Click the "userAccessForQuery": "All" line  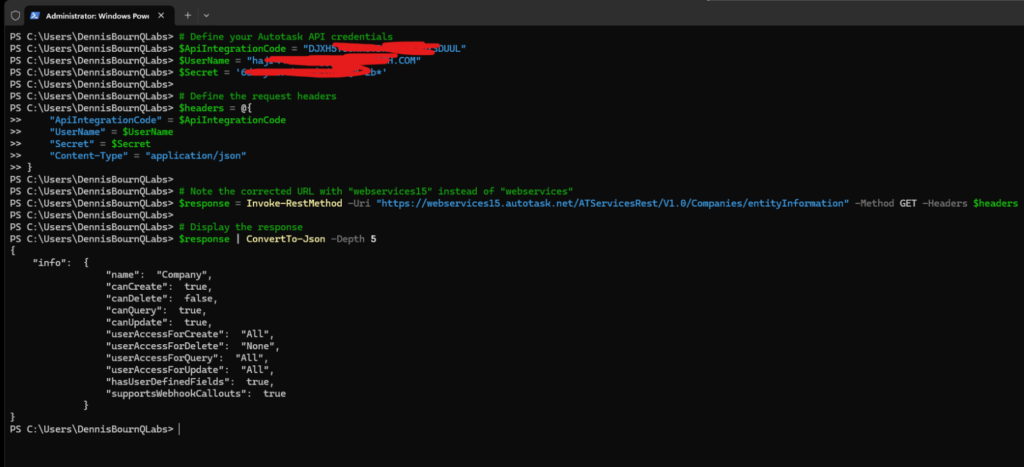tap(187, 358)
